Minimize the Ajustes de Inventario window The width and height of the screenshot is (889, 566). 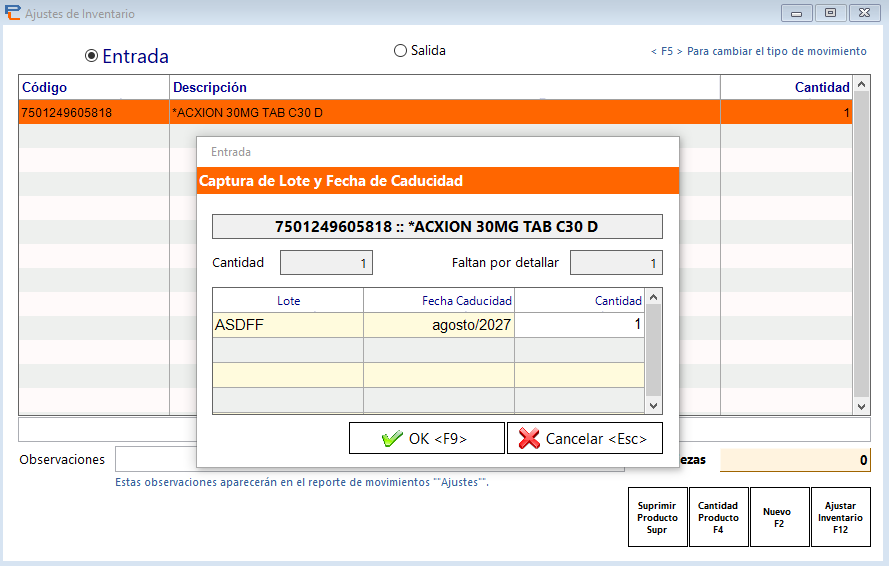pyautogui.click(x=797, y=12)
